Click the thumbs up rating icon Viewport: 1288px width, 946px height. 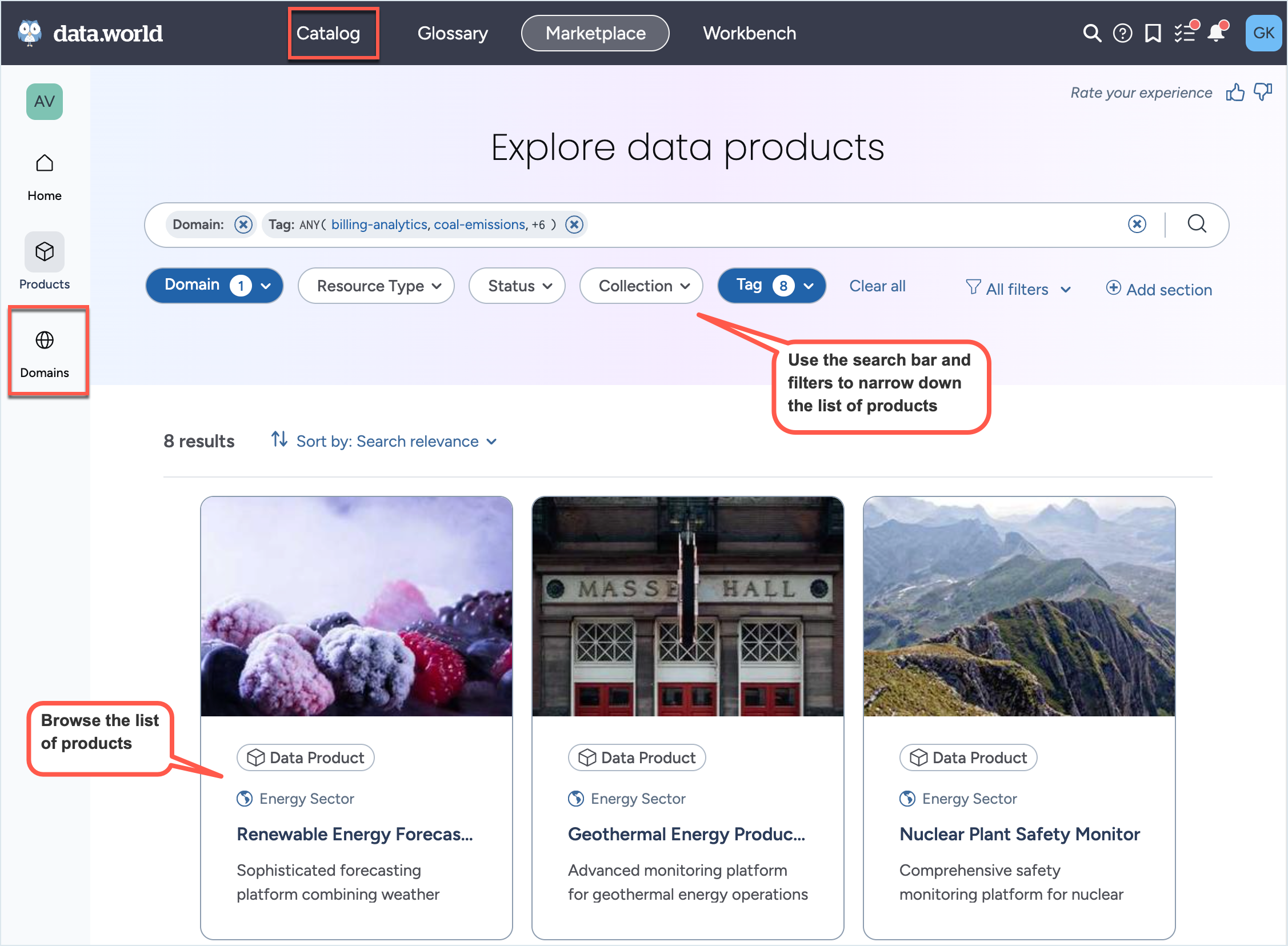pyautogui.click(x=1234, y=93)
